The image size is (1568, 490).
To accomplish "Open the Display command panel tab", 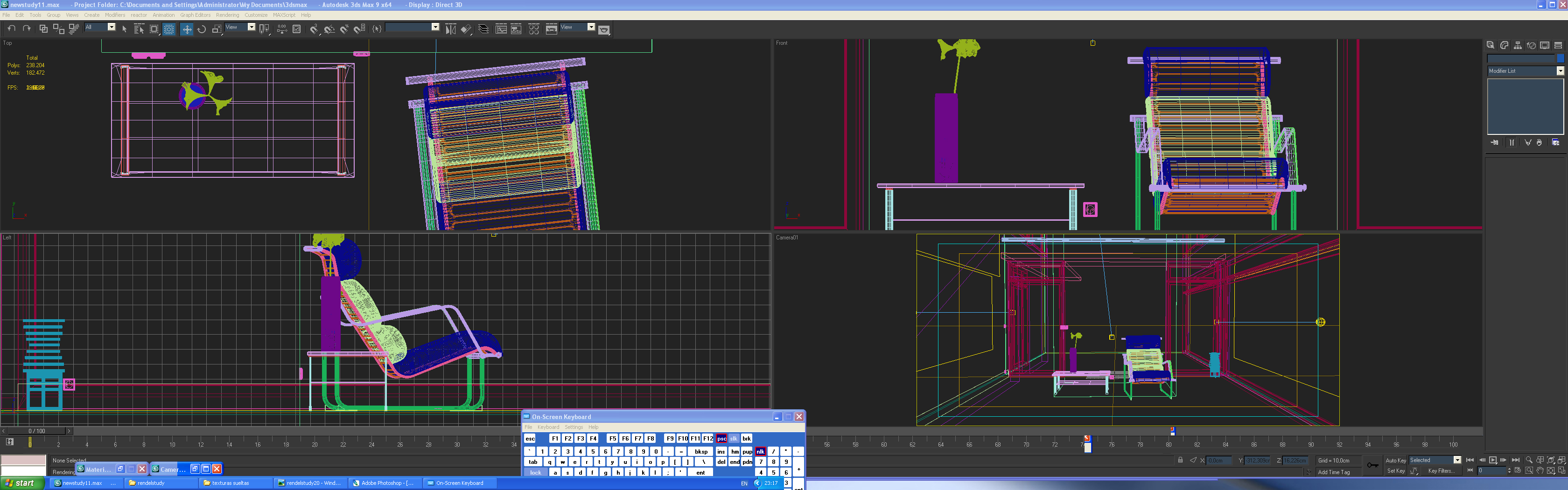I will (x=1545, y=45).
